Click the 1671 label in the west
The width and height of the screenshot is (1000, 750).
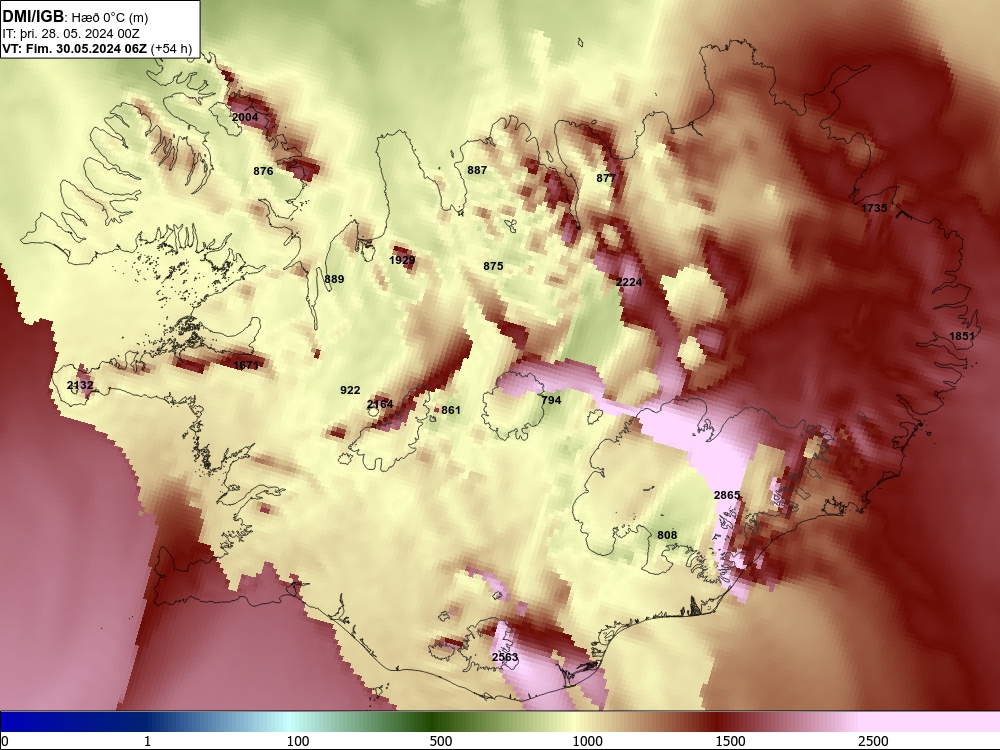(246, 365)
